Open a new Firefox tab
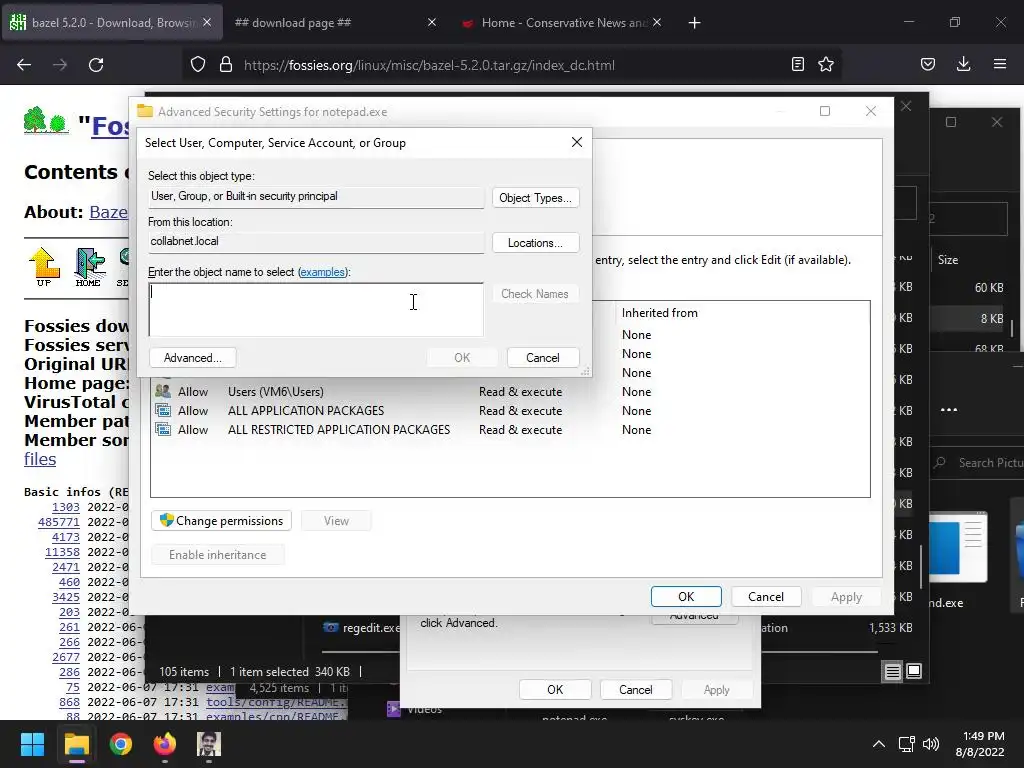Image resolution: width=1024 pixels, height=768 pixels. (x=695, y=23)
